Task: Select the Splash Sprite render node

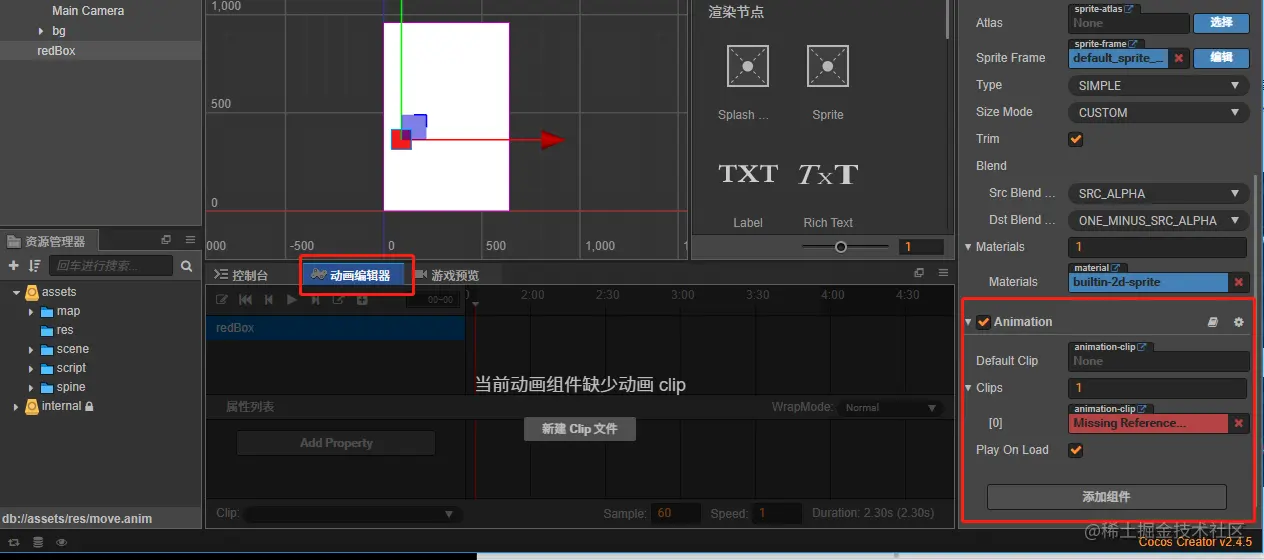Action: click(747, 66)
